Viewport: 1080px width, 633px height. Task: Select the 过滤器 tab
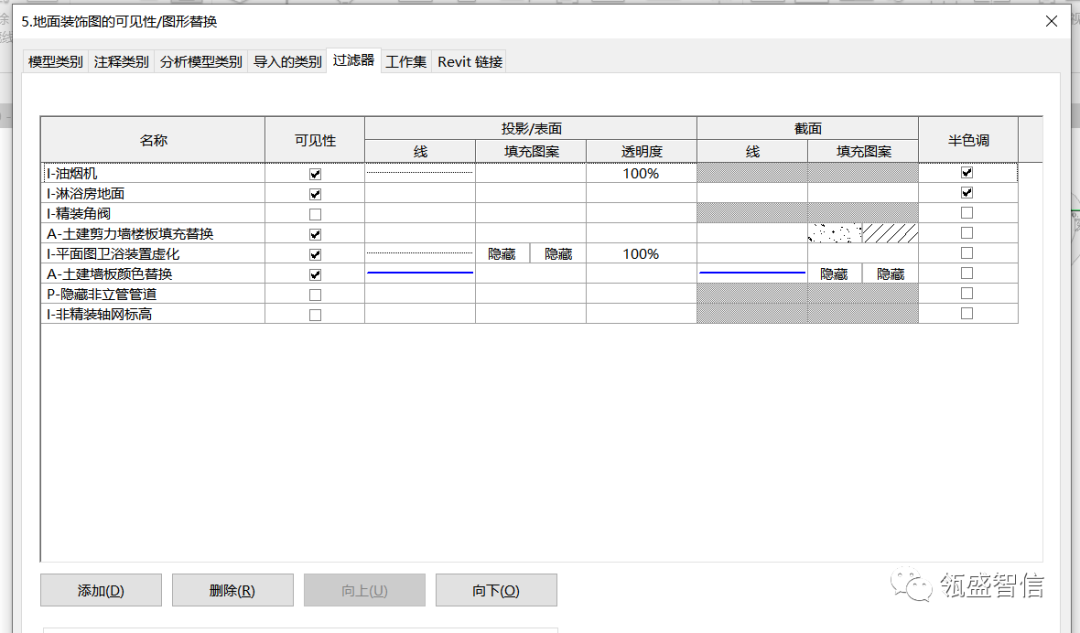pos(353,60)
